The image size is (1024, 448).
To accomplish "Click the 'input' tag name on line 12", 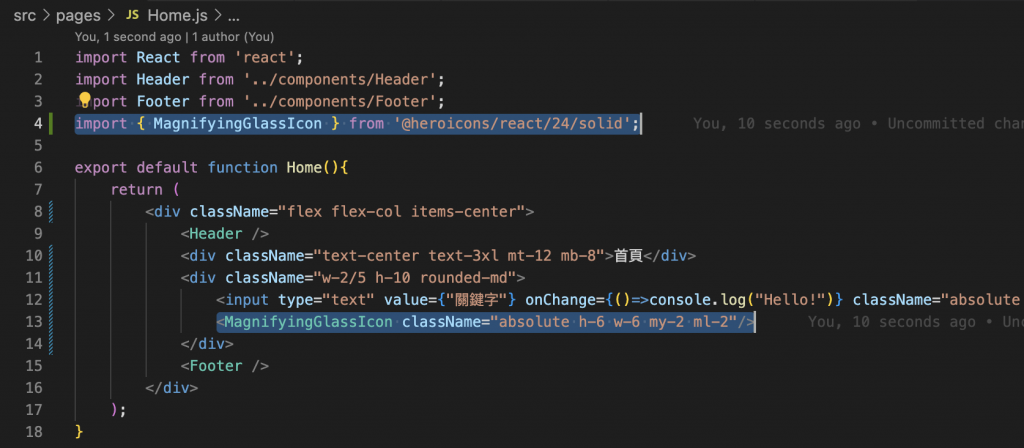I will [x=247, y=299].
